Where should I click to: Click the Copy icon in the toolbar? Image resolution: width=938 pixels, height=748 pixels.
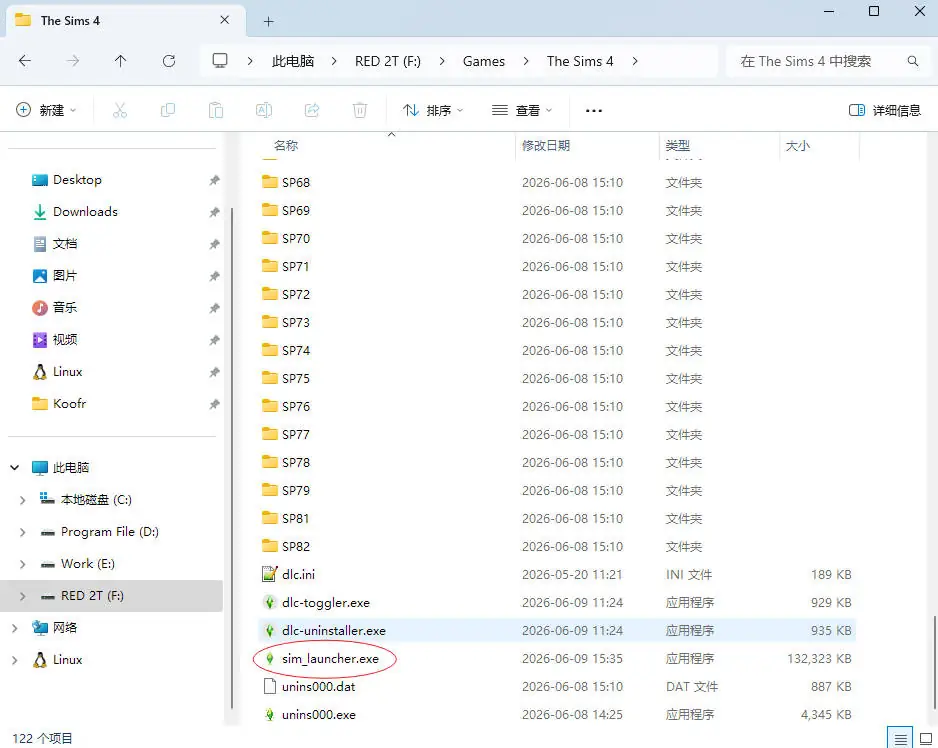coord(168,110)
